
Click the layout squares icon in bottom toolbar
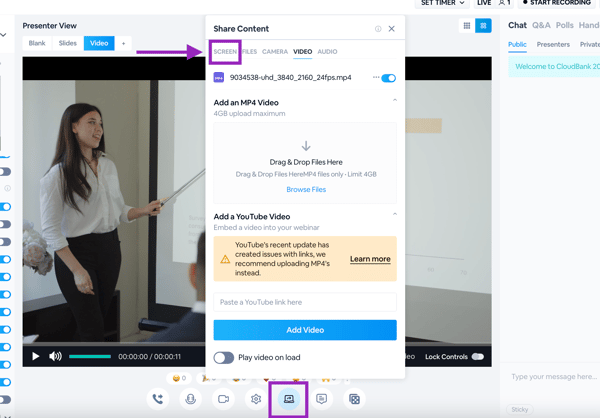[354, 399]
